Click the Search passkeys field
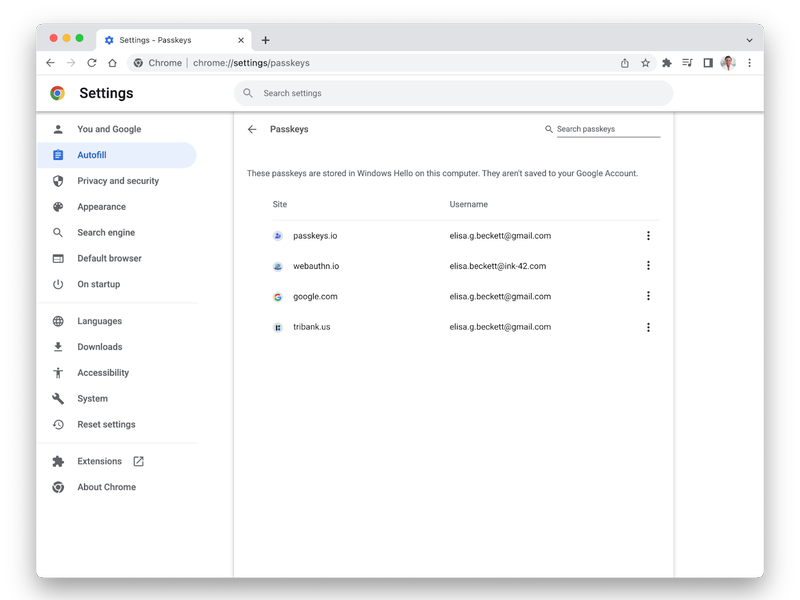The width and height of the screenshot is (800, 600). pos(605,129)
